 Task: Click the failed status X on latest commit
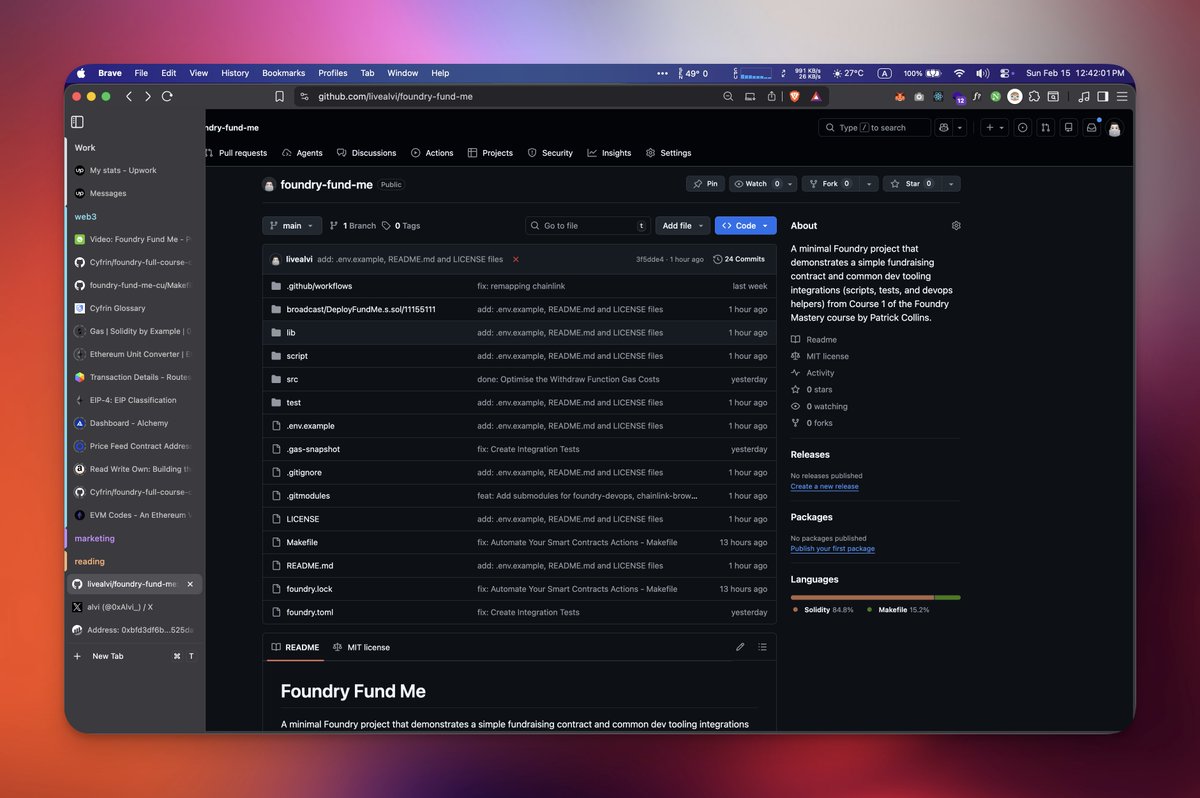(516, 259)
